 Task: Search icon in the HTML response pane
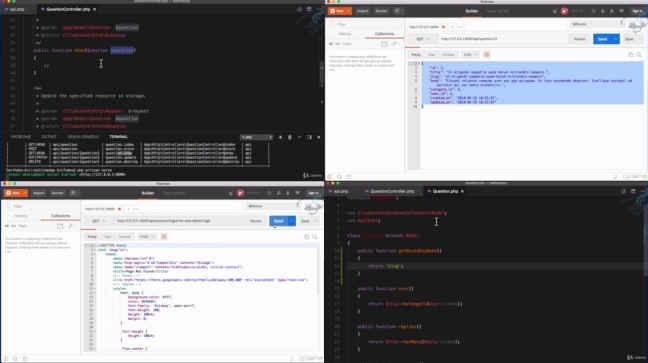point(315,237)
